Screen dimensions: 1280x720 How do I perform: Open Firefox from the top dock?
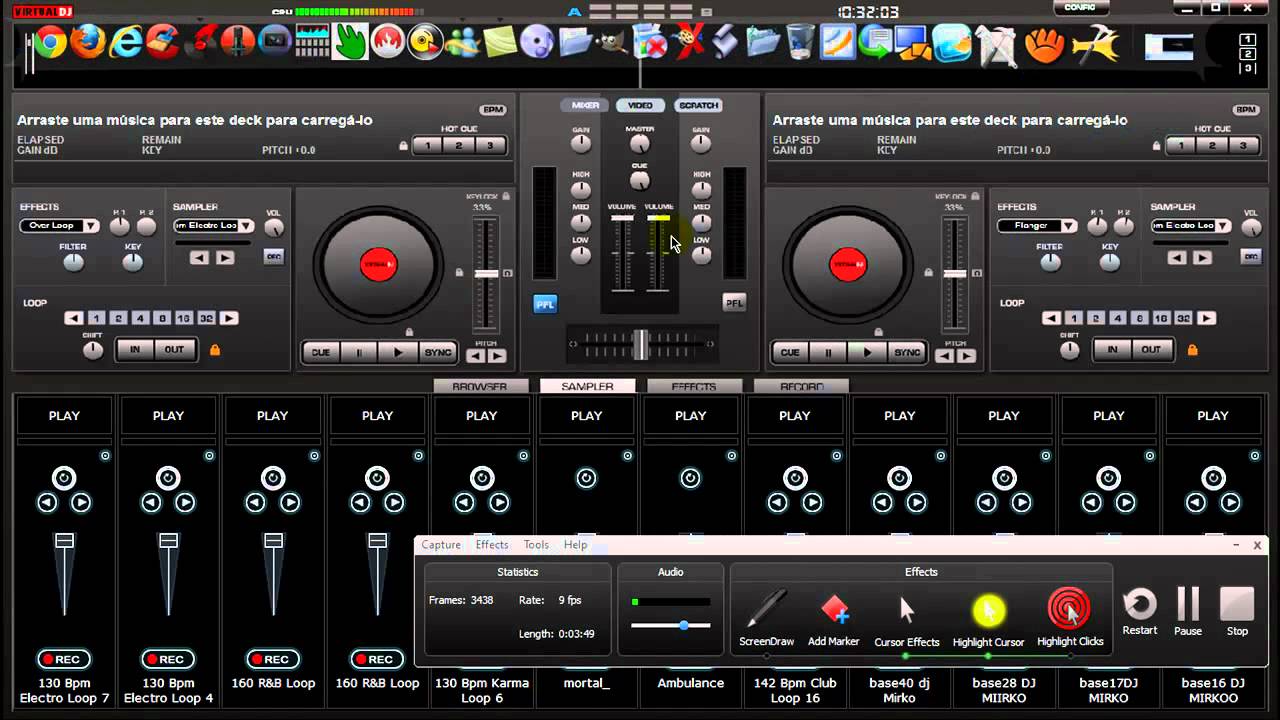[88, 42]
